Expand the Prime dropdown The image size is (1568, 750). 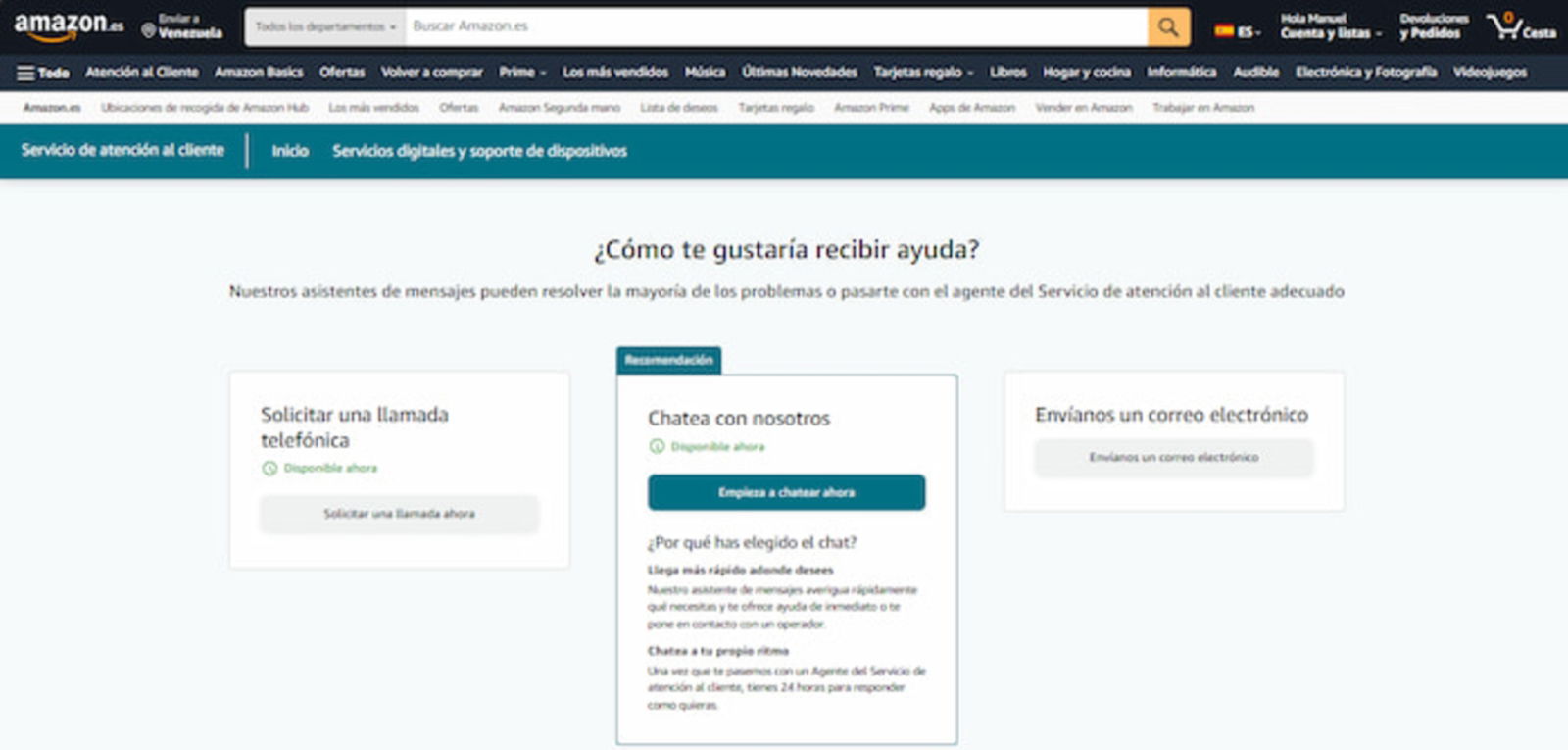click(x=522, y=73)
